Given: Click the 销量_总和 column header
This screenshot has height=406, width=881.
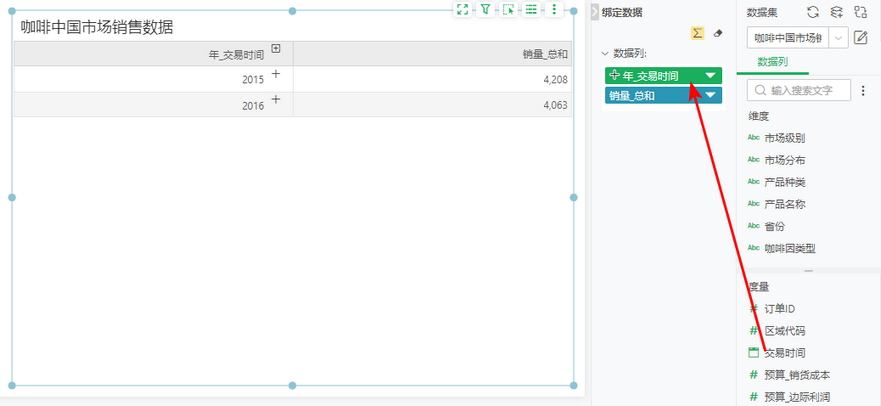Looking at the screenshot, I should (x=432, y=54).
